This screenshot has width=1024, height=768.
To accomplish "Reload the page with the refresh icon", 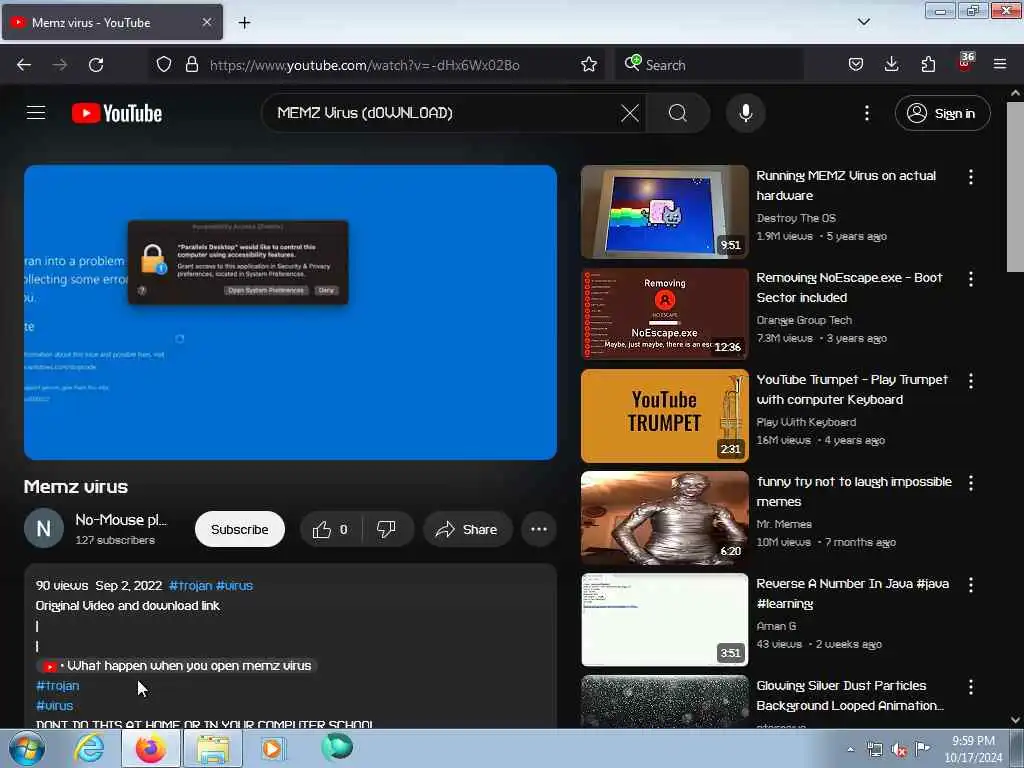I will tap(96, 65).
